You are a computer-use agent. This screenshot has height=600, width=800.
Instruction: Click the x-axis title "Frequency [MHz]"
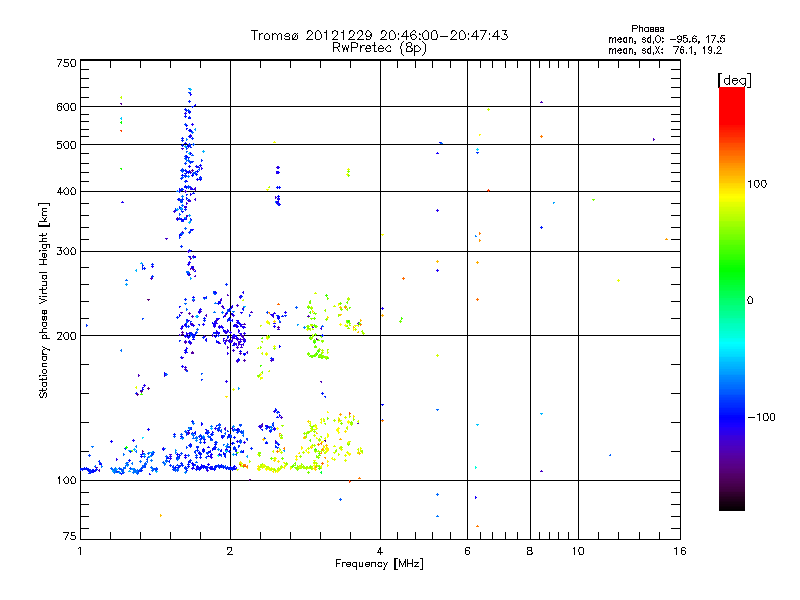pos(379,564)
